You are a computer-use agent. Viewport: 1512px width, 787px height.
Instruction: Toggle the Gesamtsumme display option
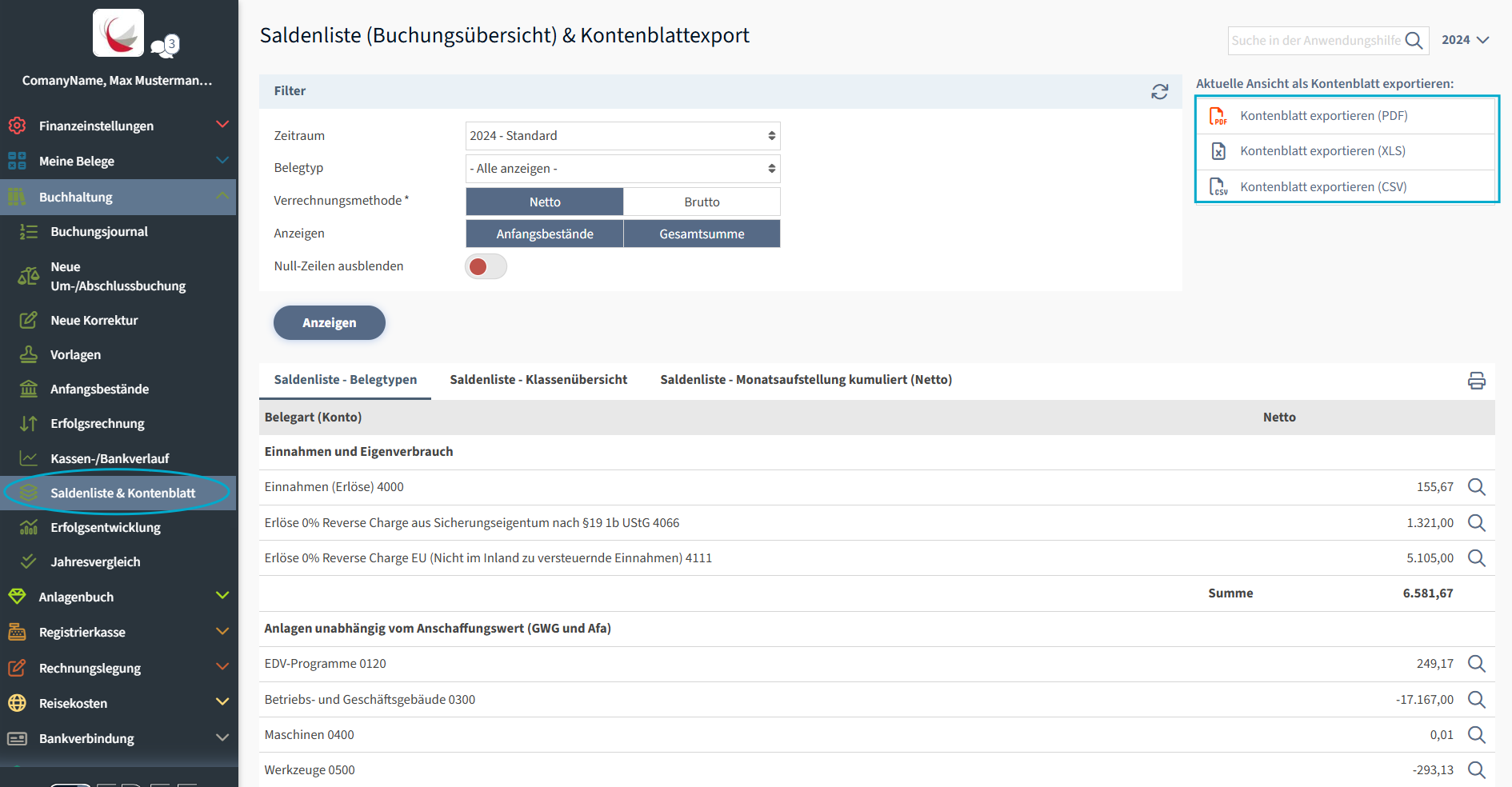[702, 234]
